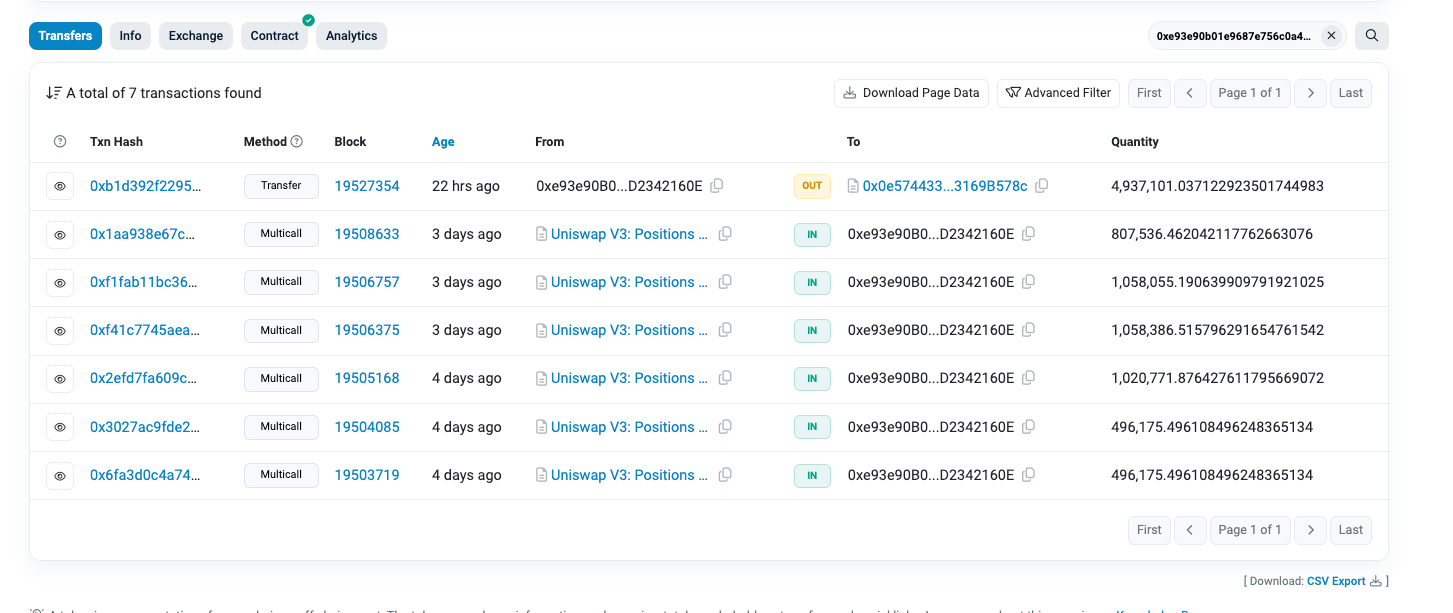The height and width of the screenshot is (613, 1453).
Task: Click the magnifying glass search button
Action: click(1372, 36)
